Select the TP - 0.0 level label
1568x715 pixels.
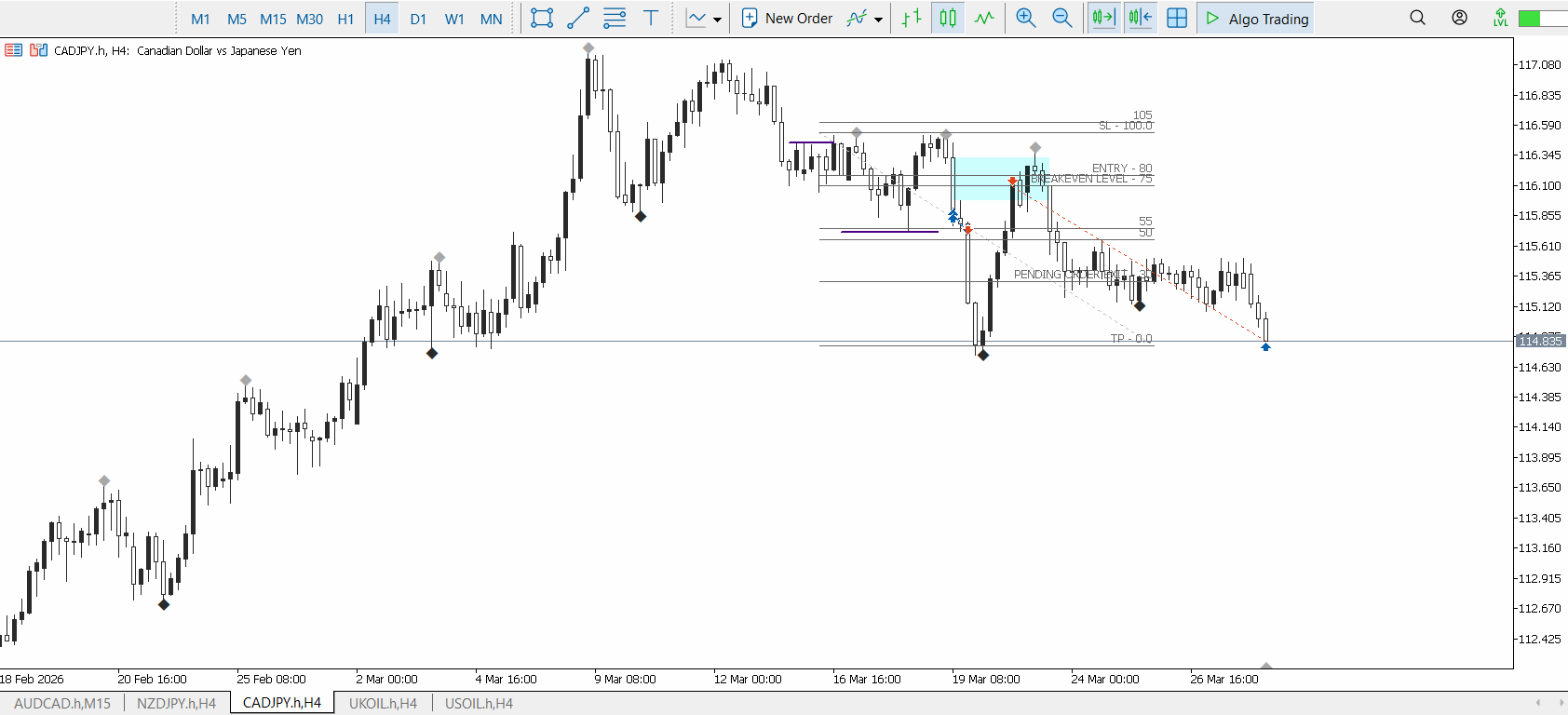[x=1131, y=339]
